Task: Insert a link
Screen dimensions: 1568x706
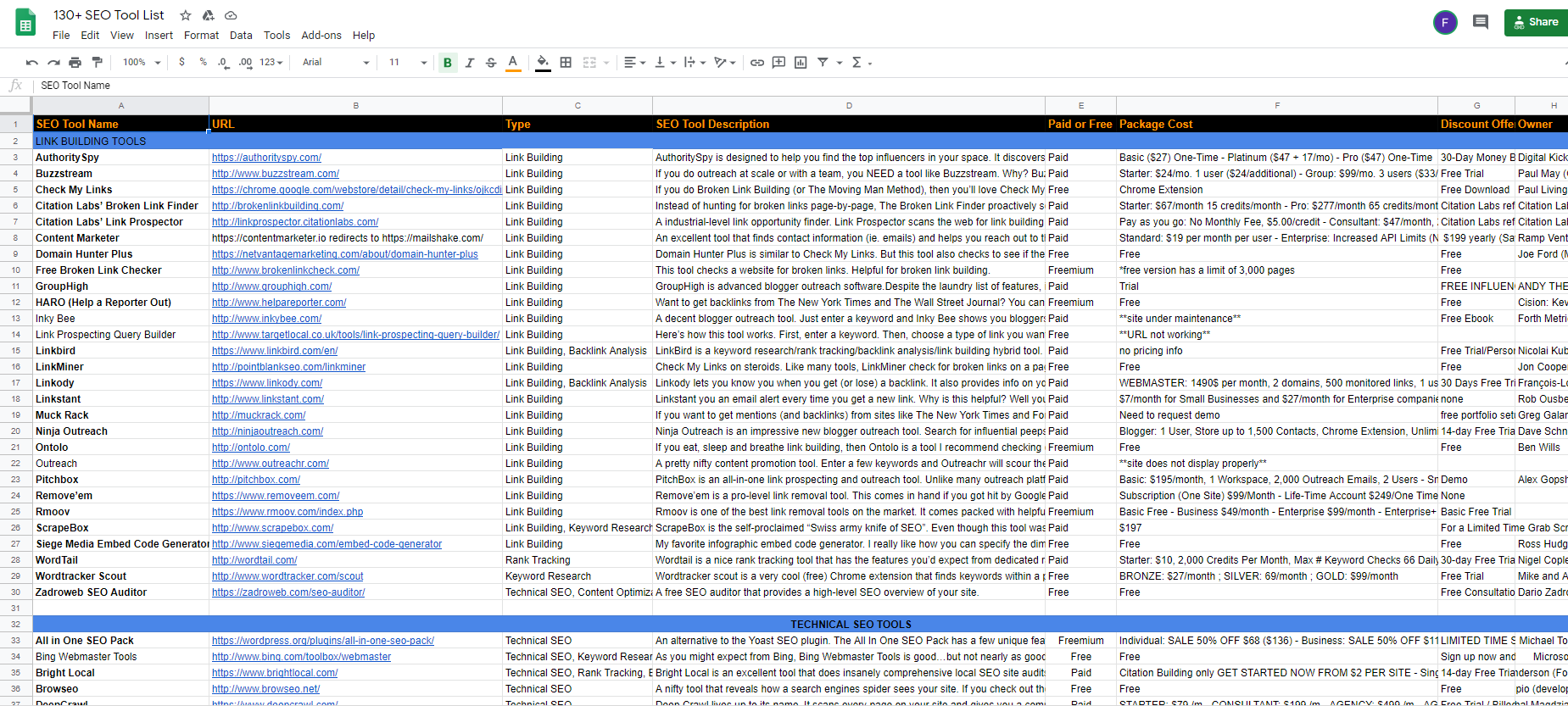Action: (x=757, y=63)
